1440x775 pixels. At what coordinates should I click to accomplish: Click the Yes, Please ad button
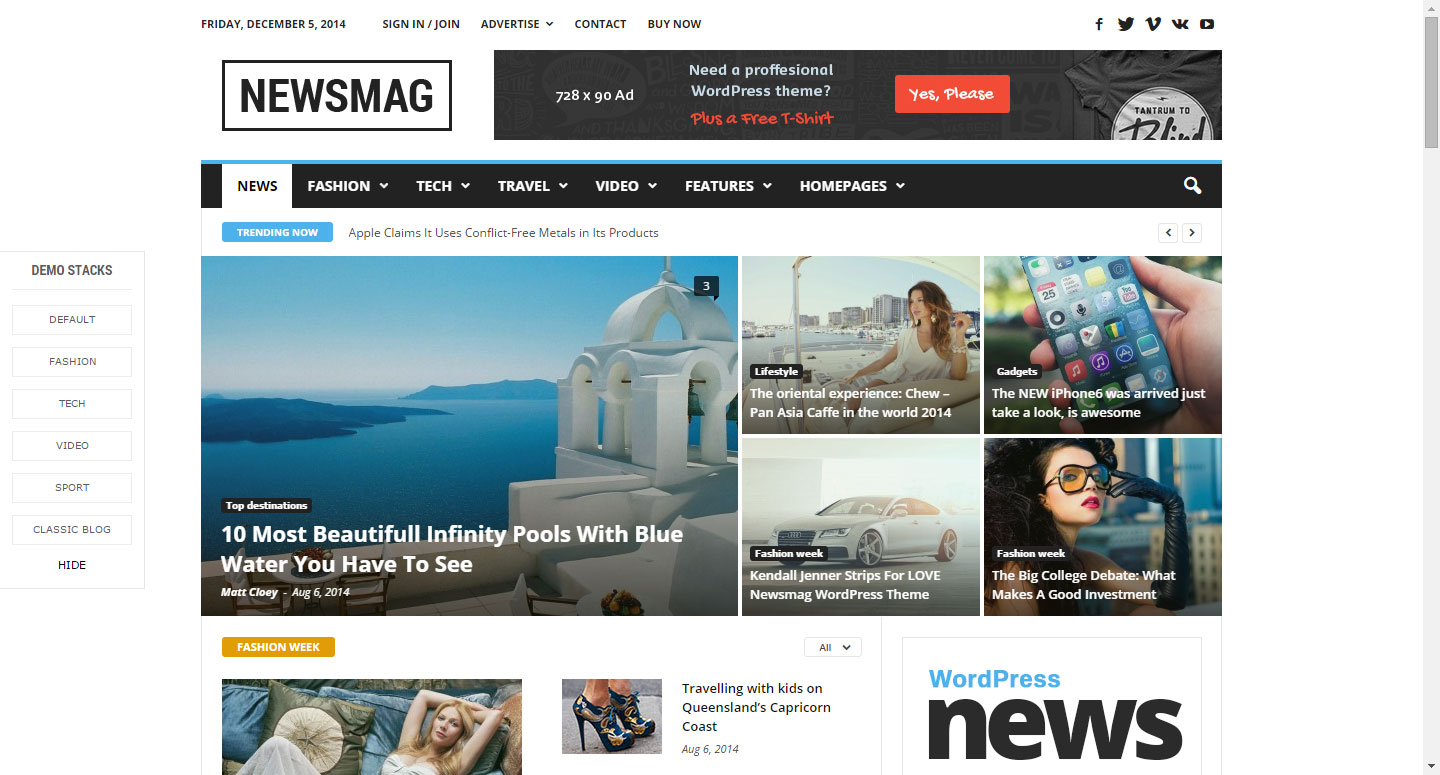point(952,94)
